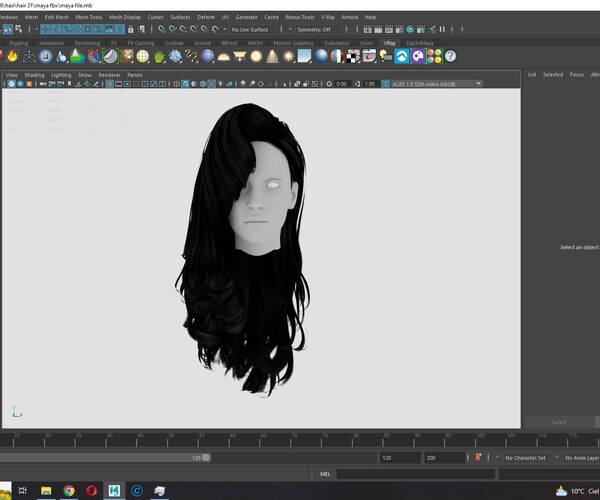The width and height of the screenshot is (600, 500).
Task: Click the V-Ray sphere light shelf icon
Action: (x=256, y=57)
